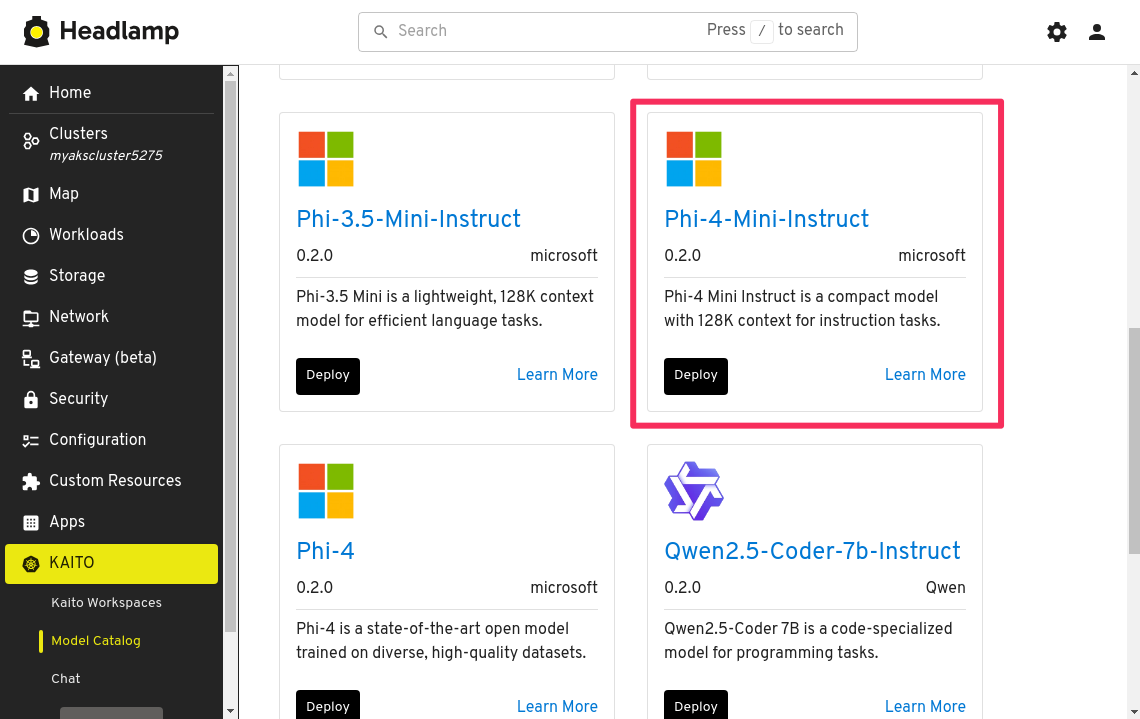This screenshot has width=1140, height=719.
Task: Open the user account icon
Action: click(x=1097, y=32)
